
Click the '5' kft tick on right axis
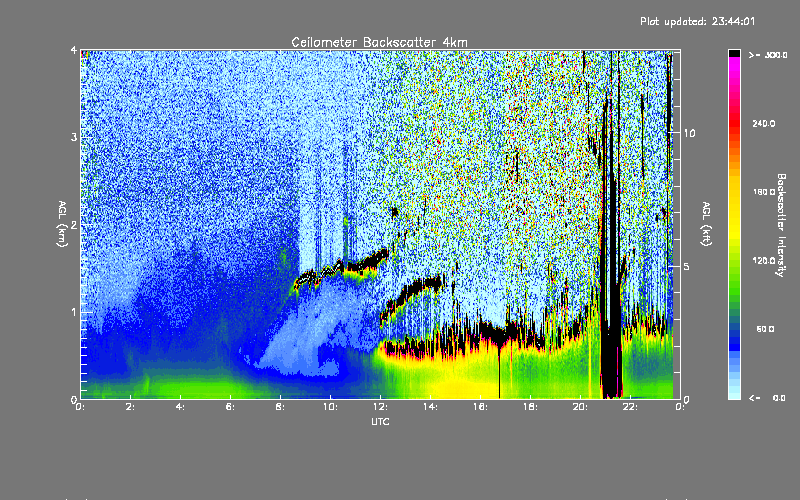coord(687,267)
